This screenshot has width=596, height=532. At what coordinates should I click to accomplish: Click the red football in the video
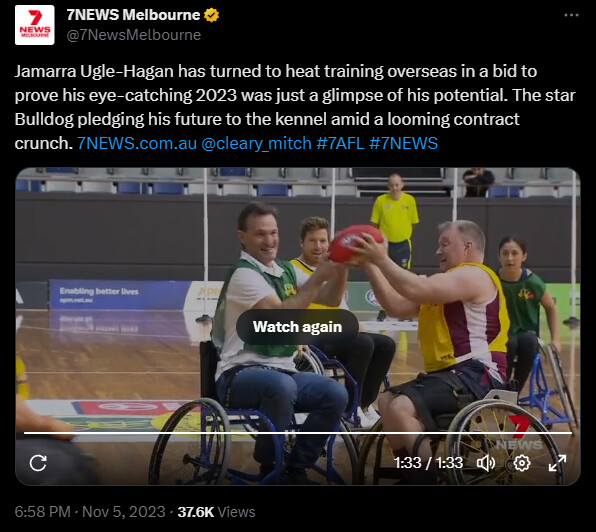point(355,244)
